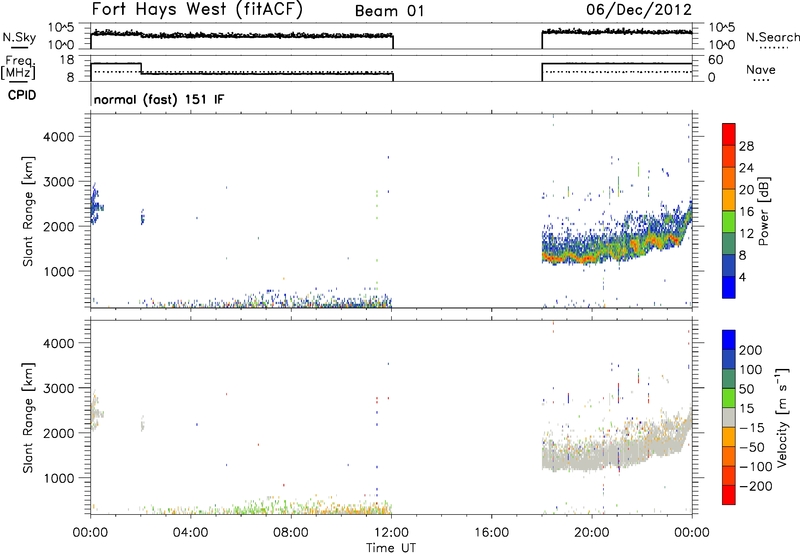800x554 pixels.
Task: Click the power panel 'Slant Range [km]' label
Action: click(x=28, y=211)
